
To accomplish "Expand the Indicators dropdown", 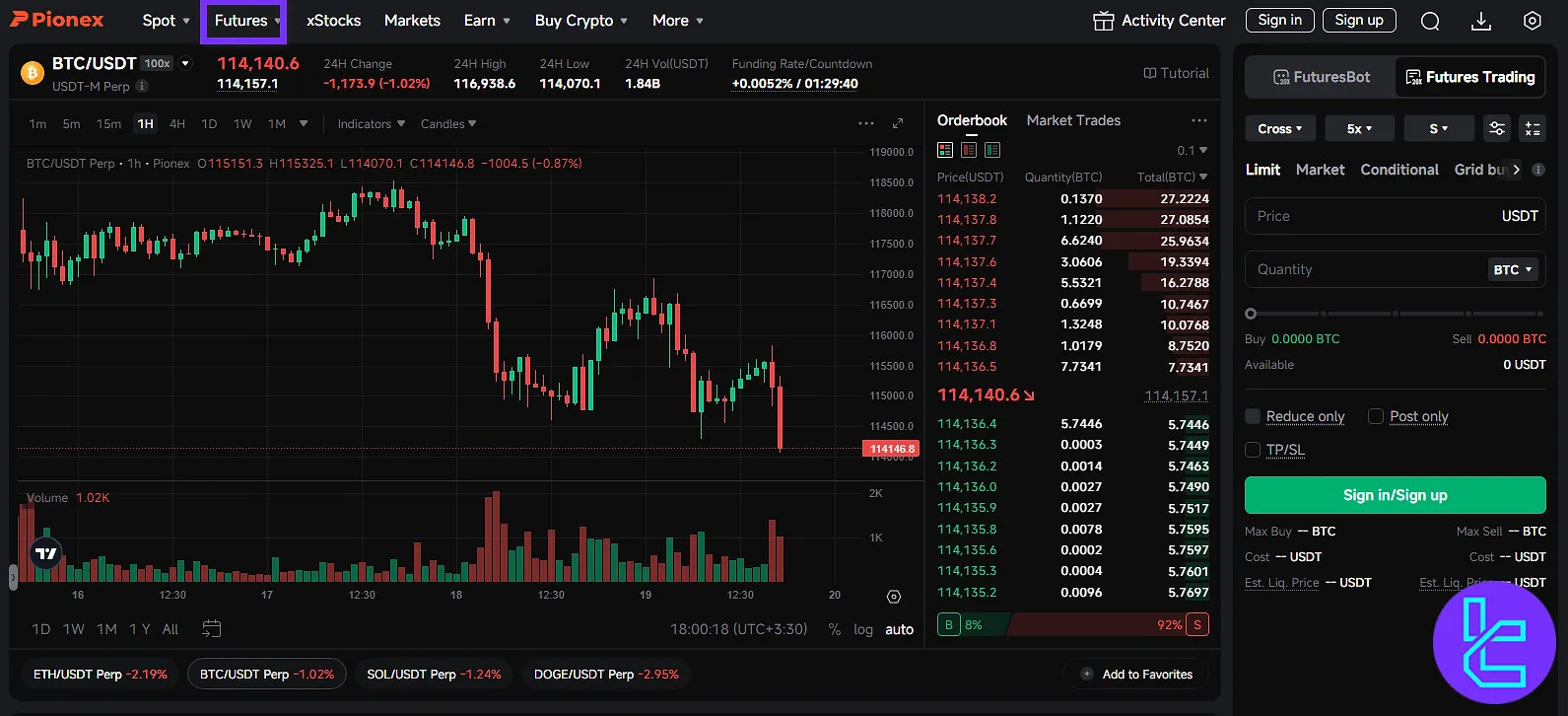I will tap(371, 124).
